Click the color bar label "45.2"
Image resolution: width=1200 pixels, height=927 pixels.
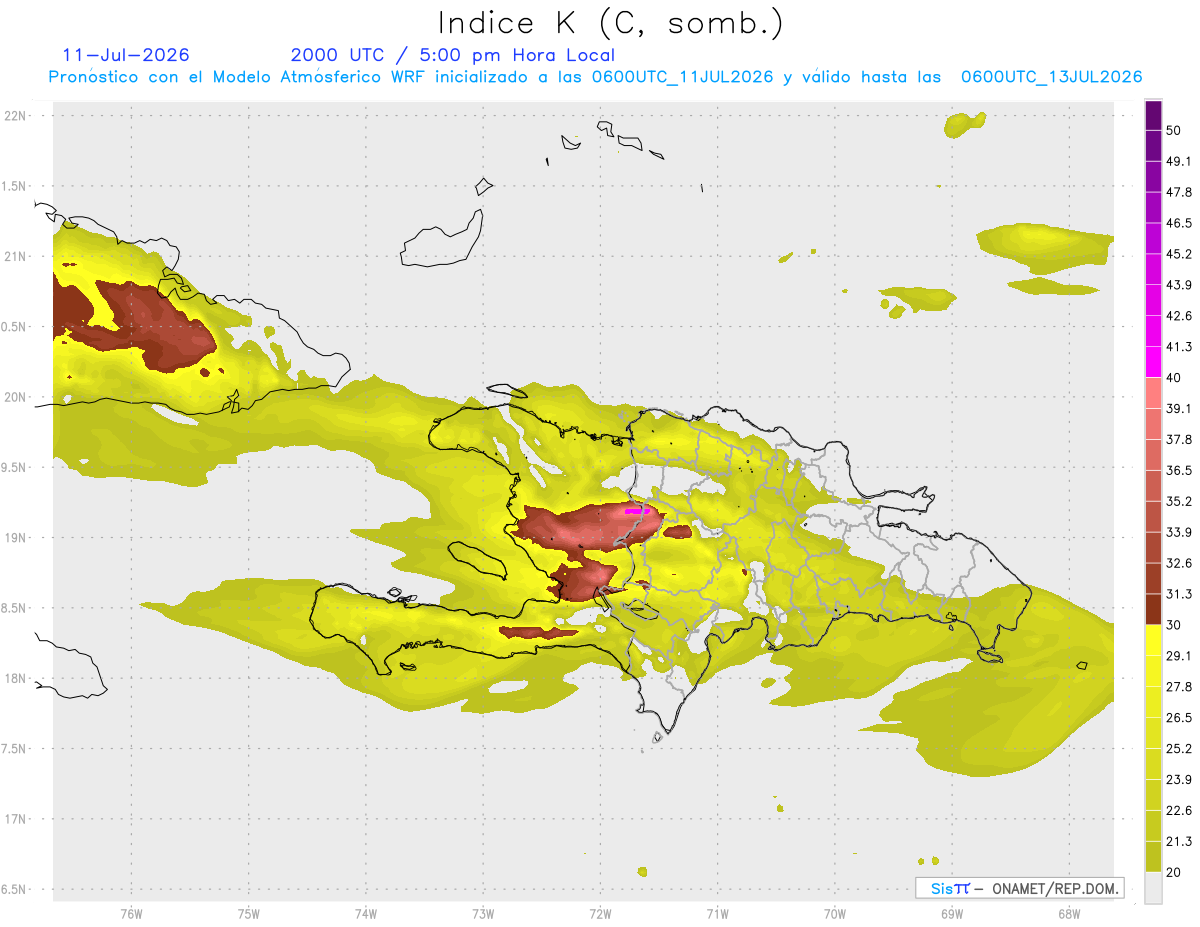pyautogui.click(x=1179, y=254)
